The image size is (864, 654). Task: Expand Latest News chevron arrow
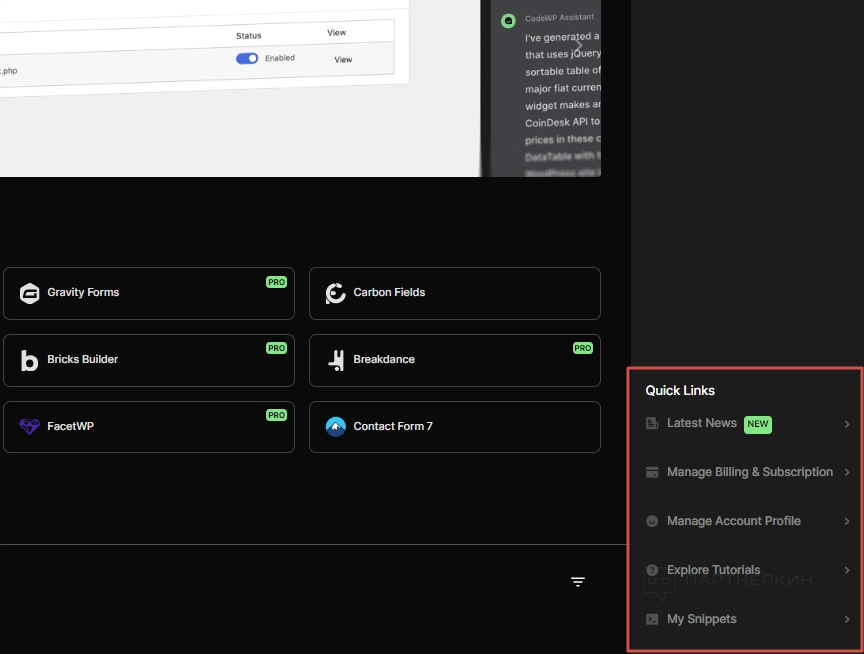(847, 424)
